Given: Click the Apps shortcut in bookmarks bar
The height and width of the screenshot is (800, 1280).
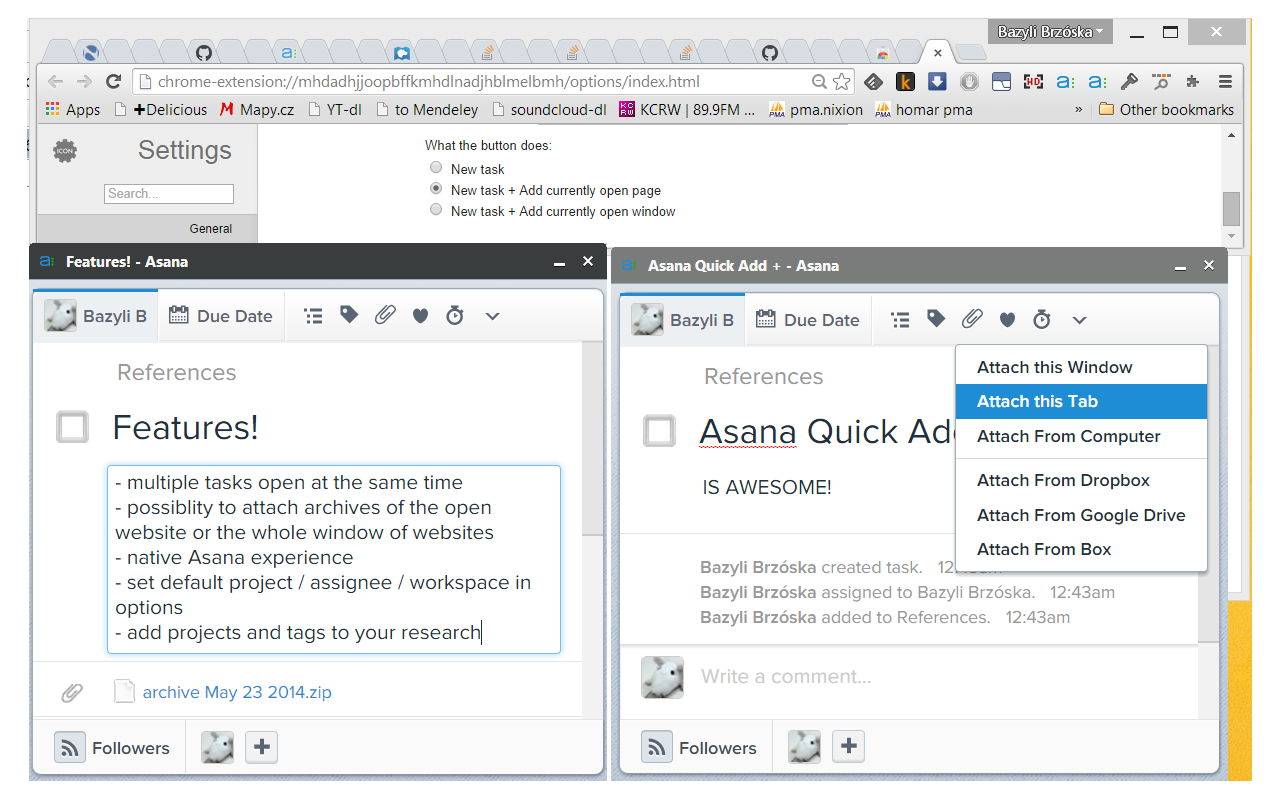Looking at the screenshot, I should (72, 110).
